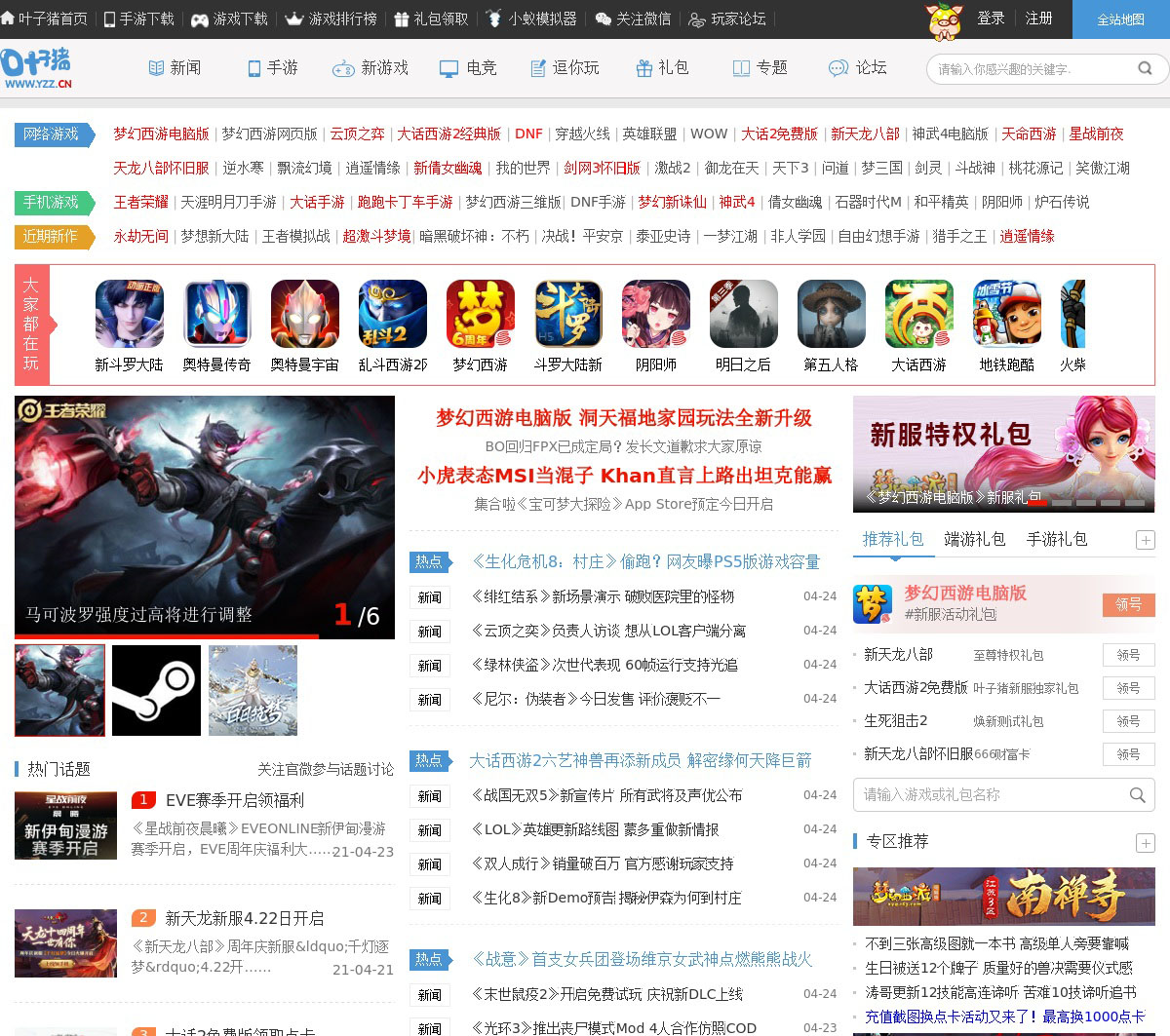Open 奥特曼宇宙 game icon
This screenshot has height=1036, width=1170.
click(x=304, y=314)
